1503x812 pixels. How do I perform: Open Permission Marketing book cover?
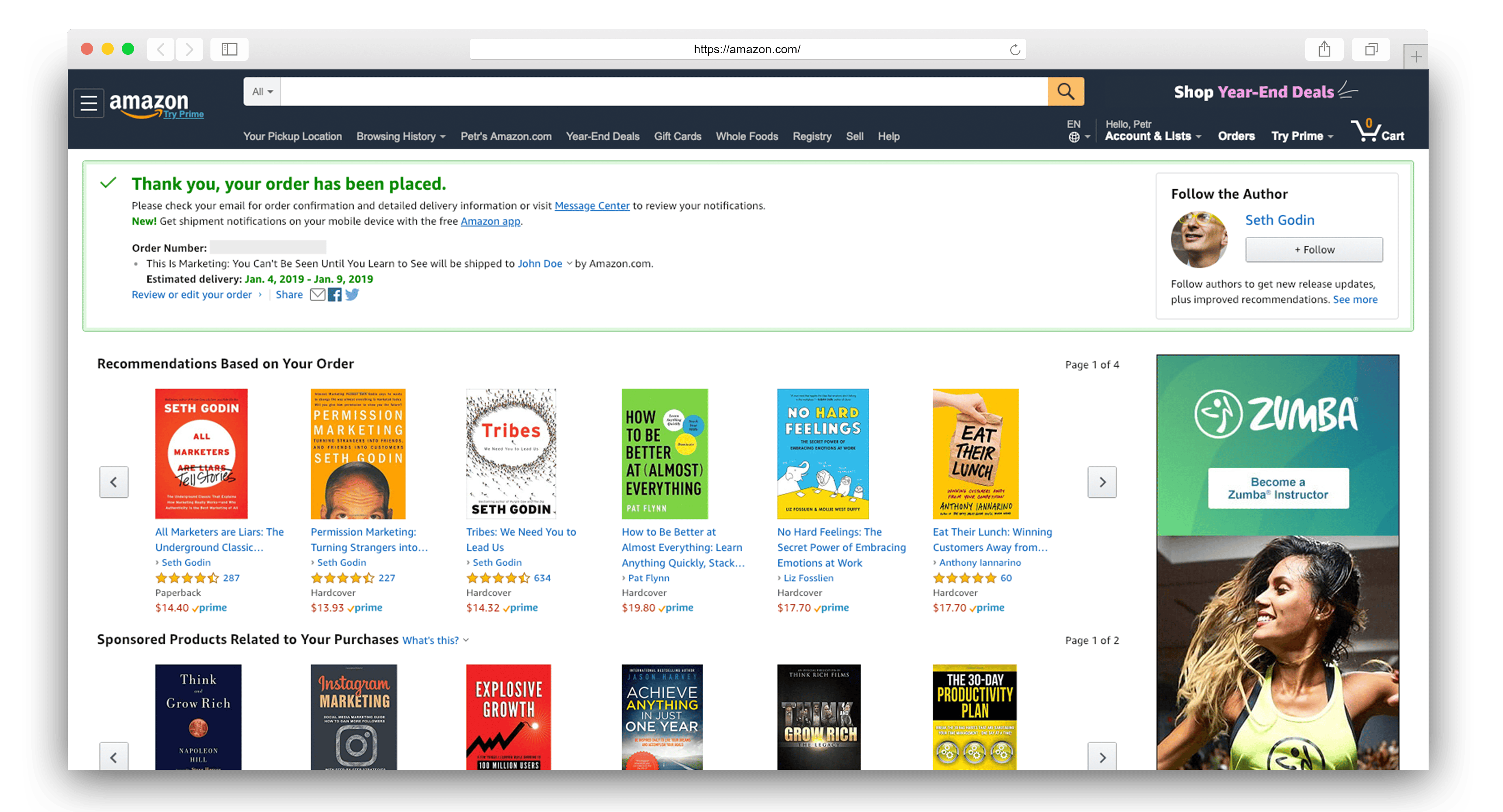pos(357,454)
